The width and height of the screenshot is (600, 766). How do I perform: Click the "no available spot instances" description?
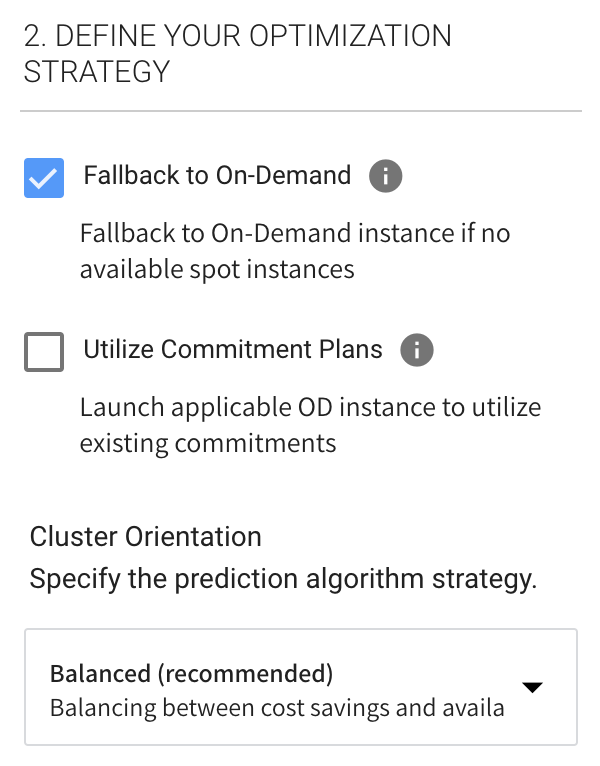[217, 270]
